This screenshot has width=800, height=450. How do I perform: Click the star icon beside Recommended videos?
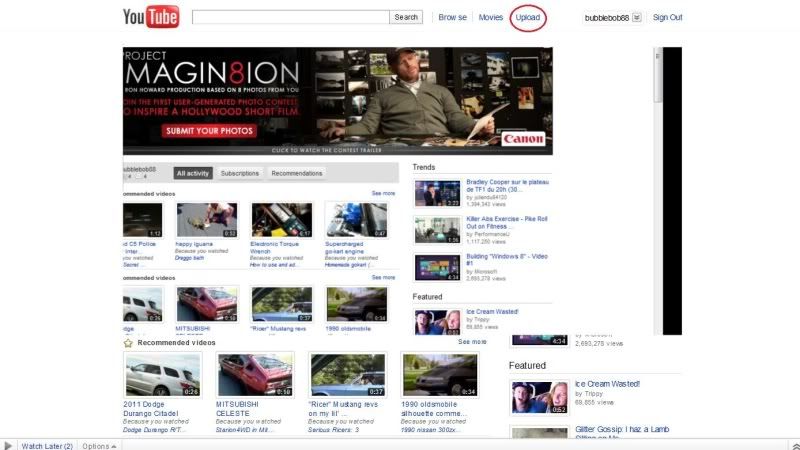click(128, 343)
